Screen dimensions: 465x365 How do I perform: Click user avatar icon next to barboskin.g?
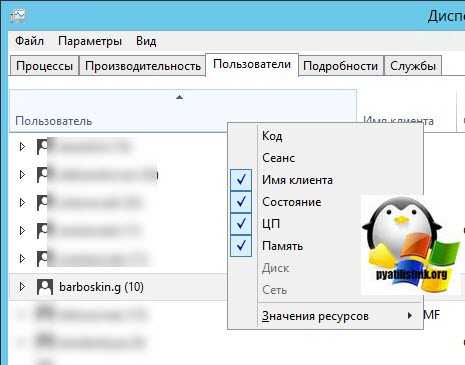point(45,287)
